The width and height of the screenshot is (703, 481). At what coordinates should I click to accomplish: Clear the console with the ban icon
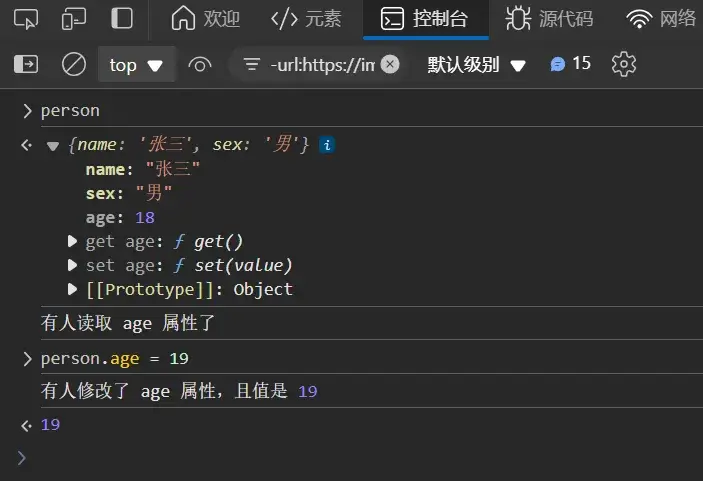[74, 64]
